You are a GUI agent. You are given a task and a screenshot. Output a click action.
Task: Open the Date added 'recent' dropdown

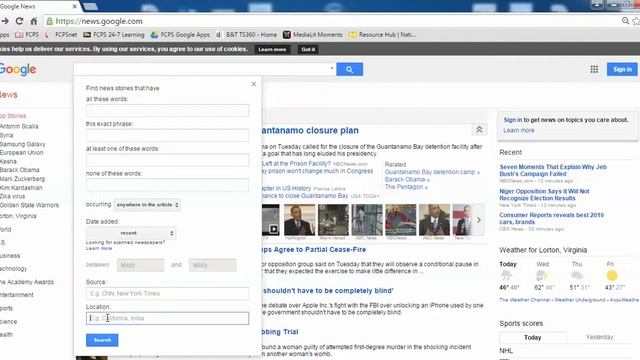[131, 233]
